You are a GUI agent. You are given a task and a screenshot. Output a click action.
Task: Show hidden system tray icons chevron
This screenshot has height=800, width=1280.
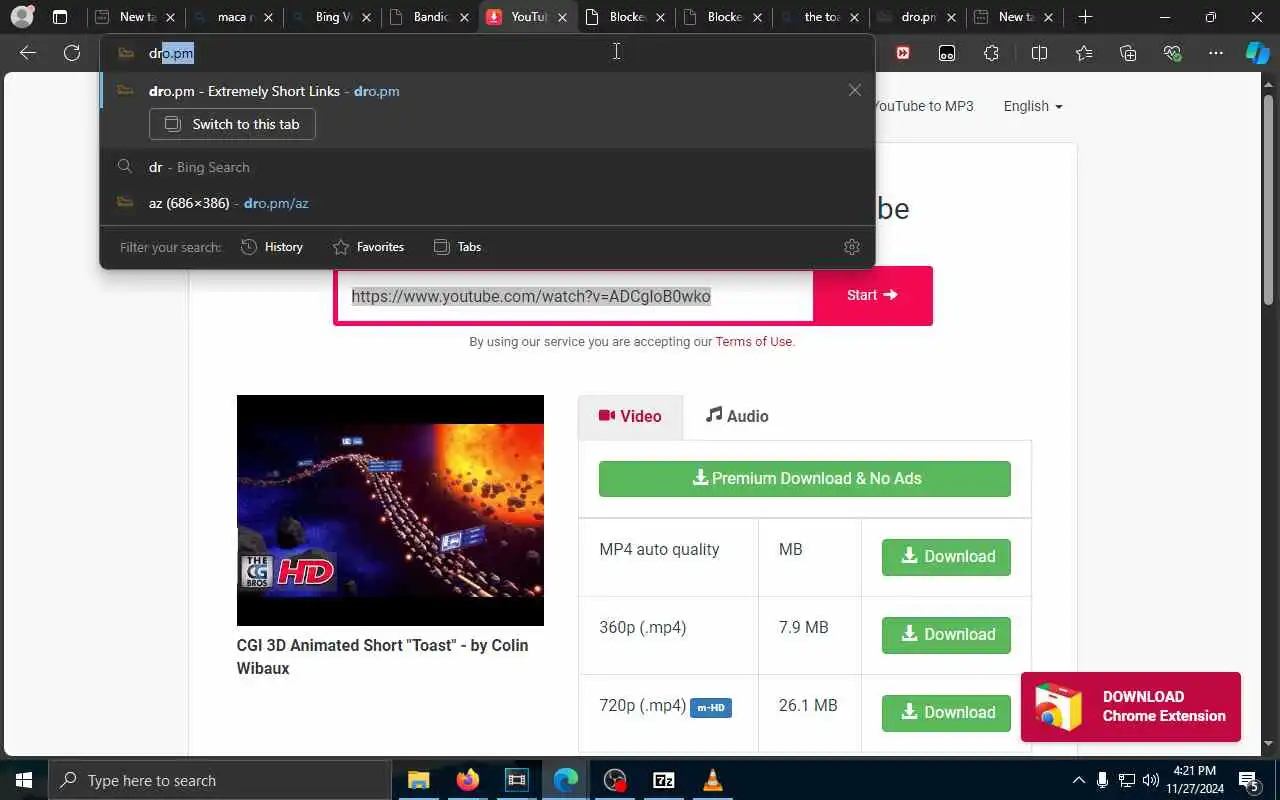click(1078, 780)
